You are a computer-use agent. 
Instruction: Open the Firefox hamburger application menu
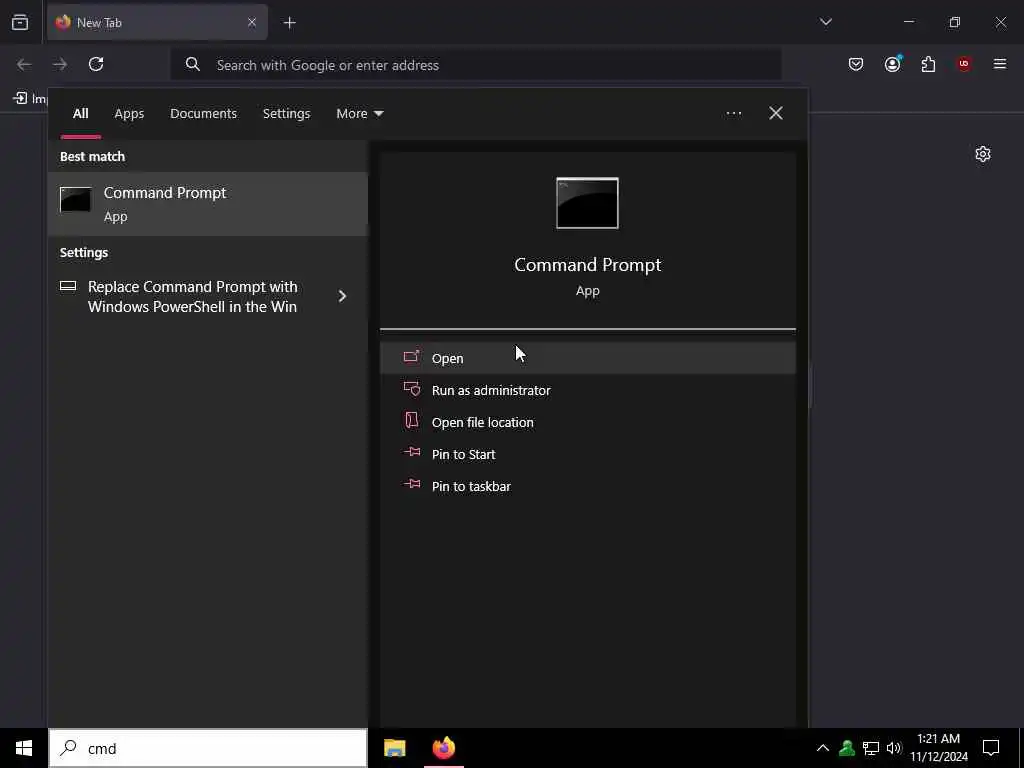click(1000, 64)
